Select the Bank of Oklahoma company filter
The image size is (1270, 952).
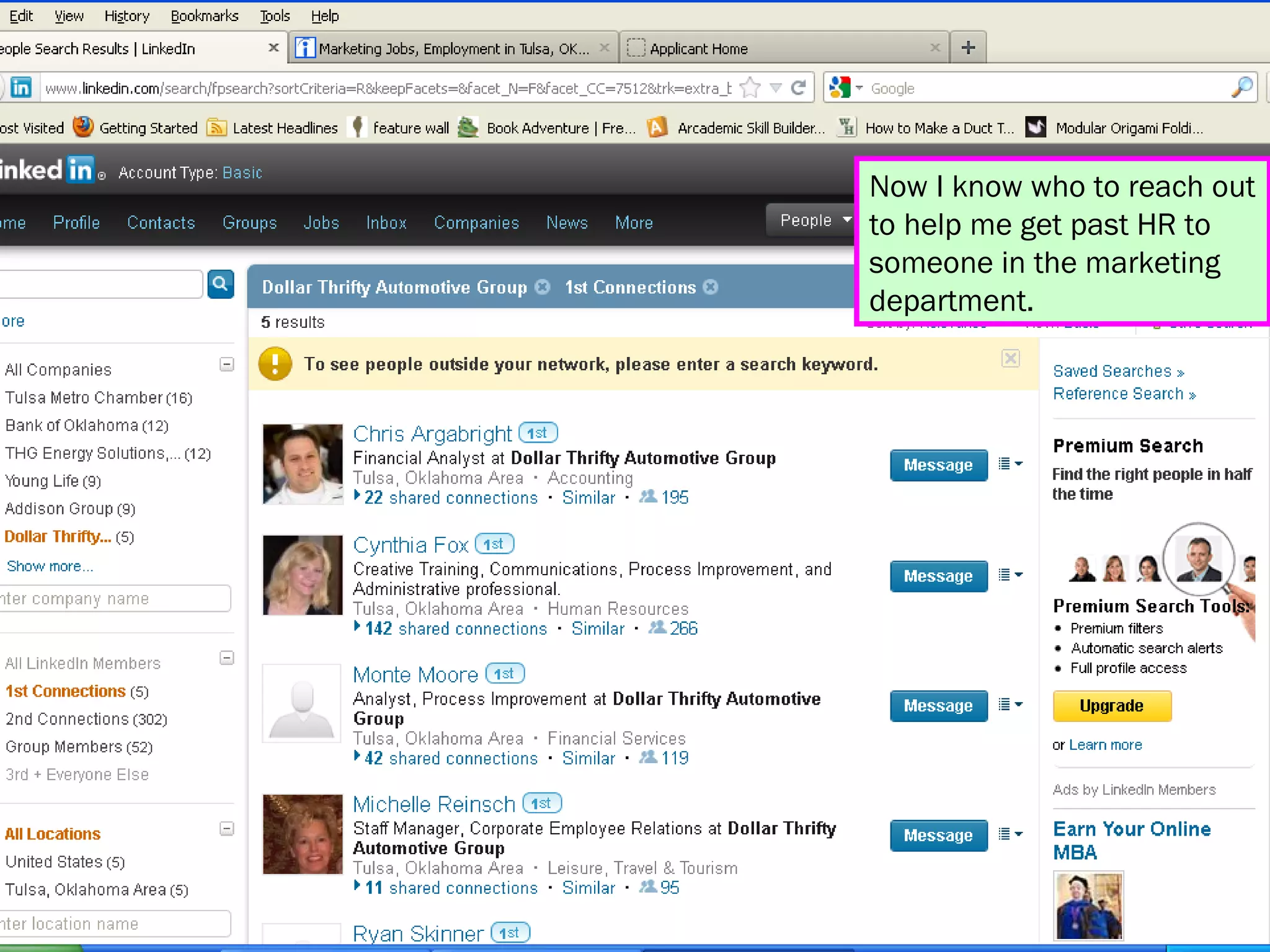pyautogui.click(x=87, y=426)
